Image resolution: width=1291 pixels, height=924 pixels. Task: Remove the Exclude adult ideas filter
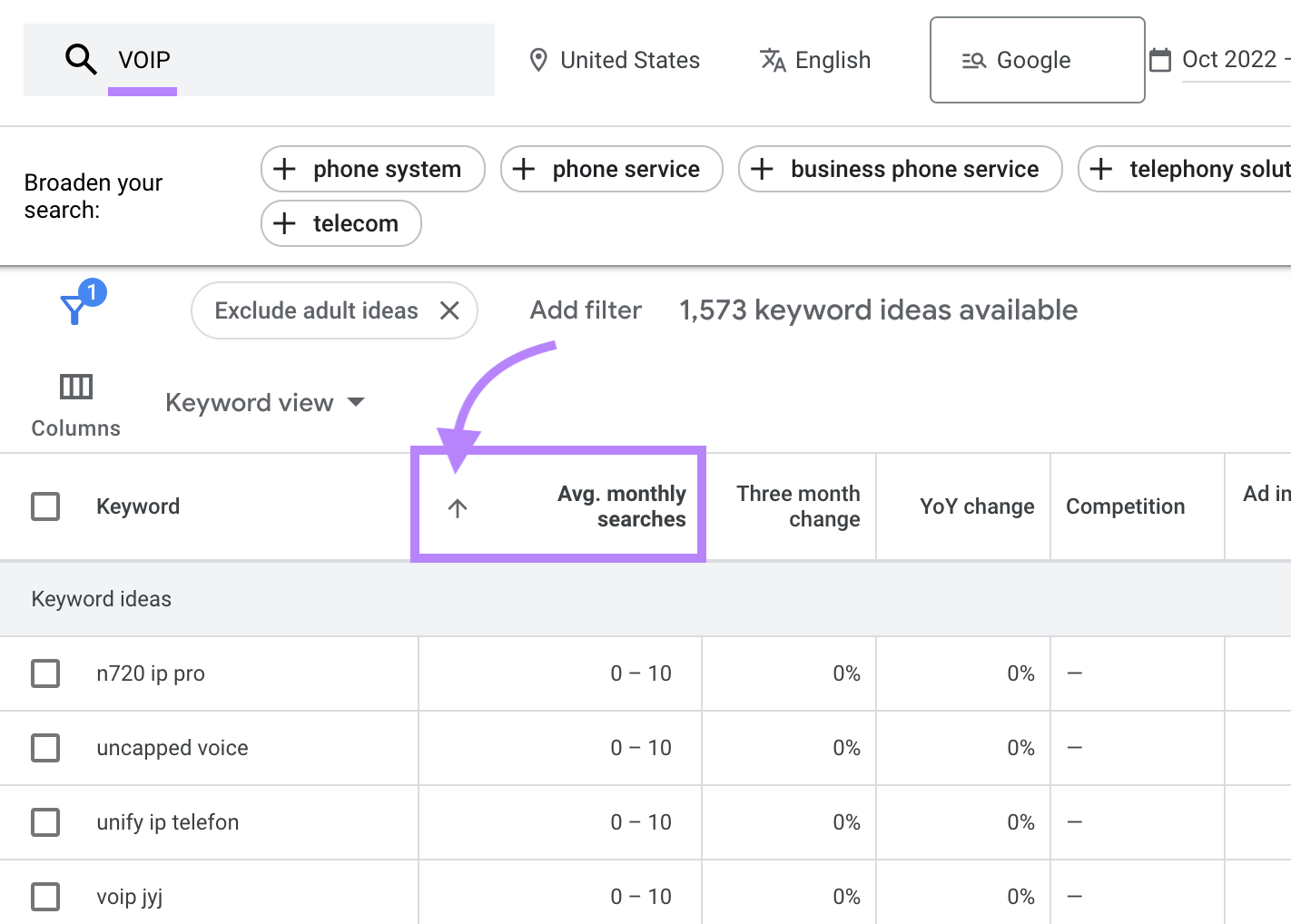coord(449,310)
